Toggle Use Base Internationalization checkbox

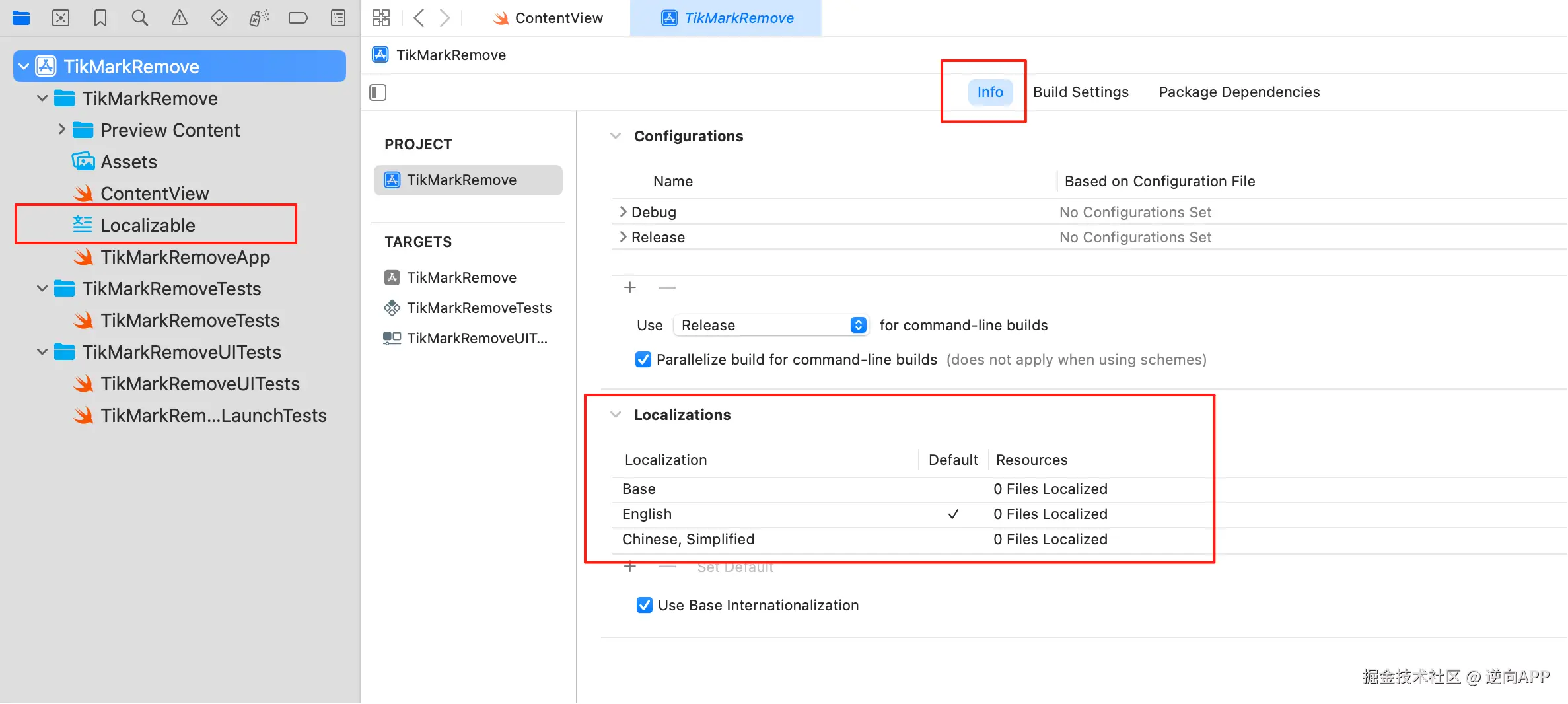click(644, 605)
